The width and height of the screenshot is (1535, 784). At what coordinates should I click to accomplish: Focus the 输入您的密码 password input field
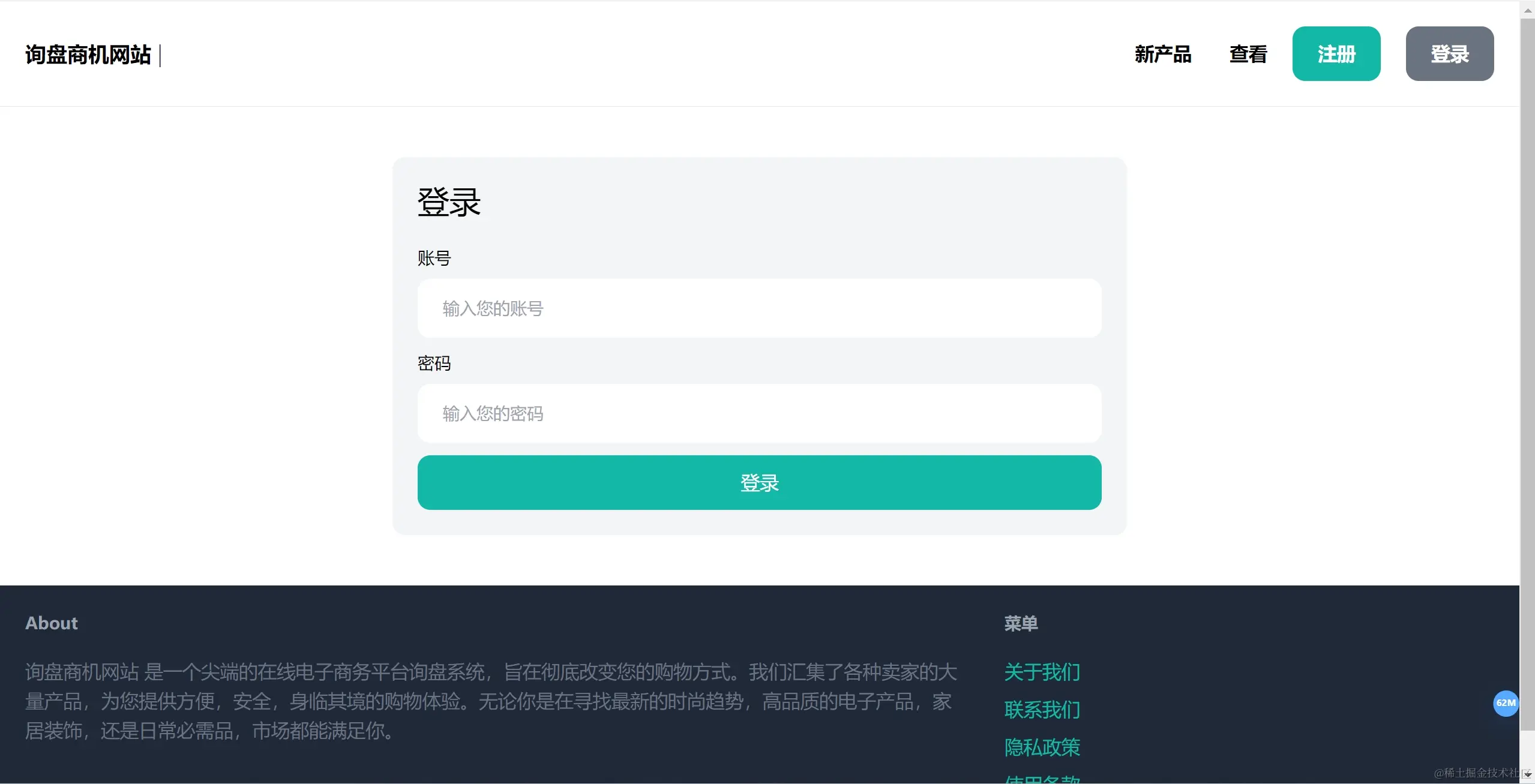point(759,413)
